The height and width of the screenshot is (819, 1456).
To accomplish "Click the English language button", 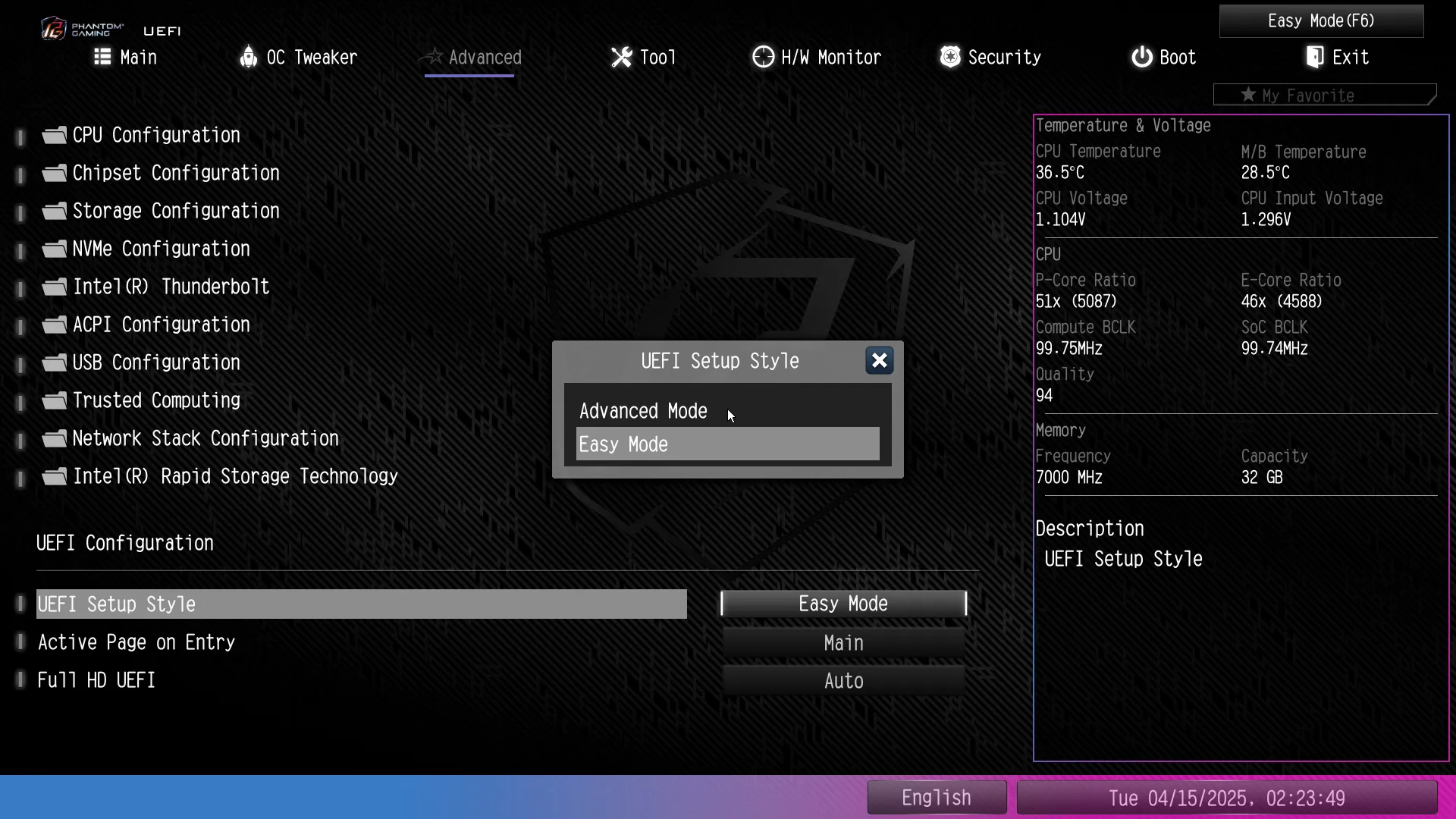I will 937,798.
